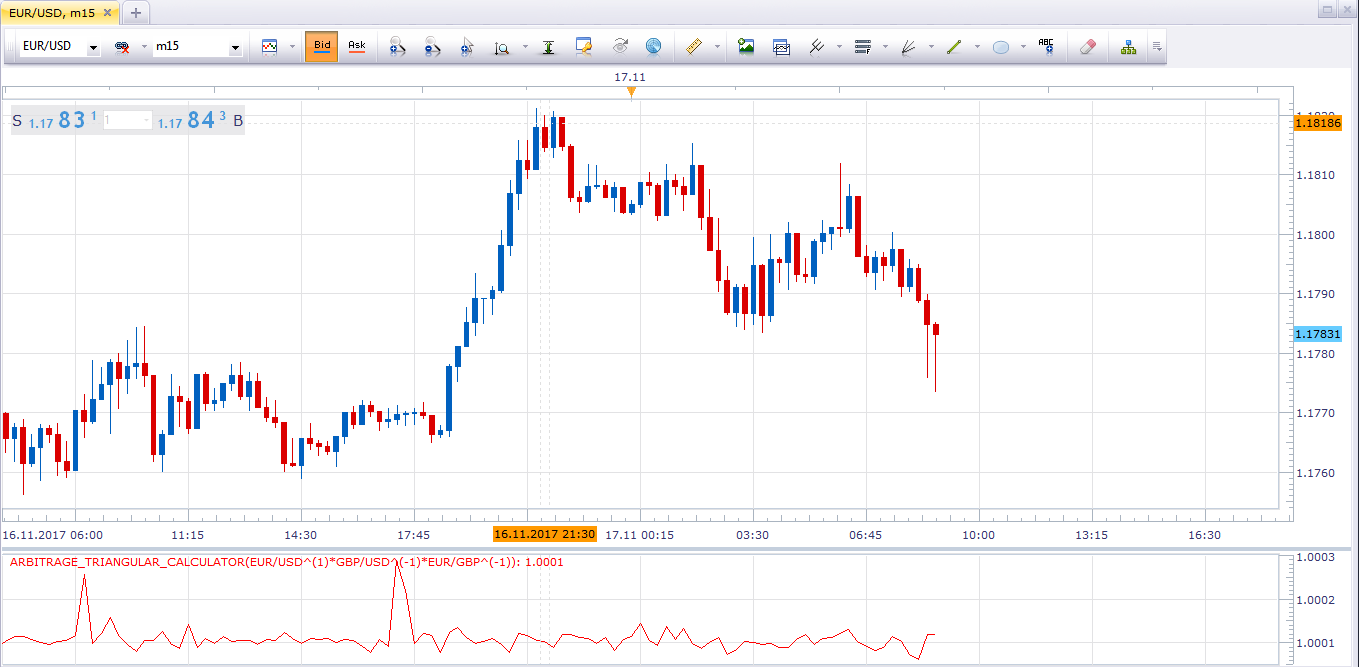This screenshot has width=1359, height=667.
Task: Toggle the Bid price button
Action: (x=322, y=46)
